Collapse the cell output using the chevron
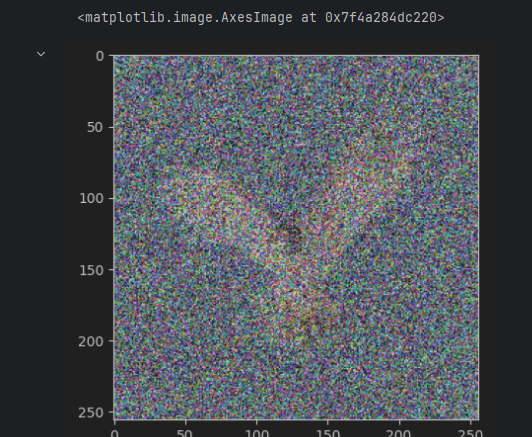Viewport: 532px width, 437px height. [x=41, y=54]
